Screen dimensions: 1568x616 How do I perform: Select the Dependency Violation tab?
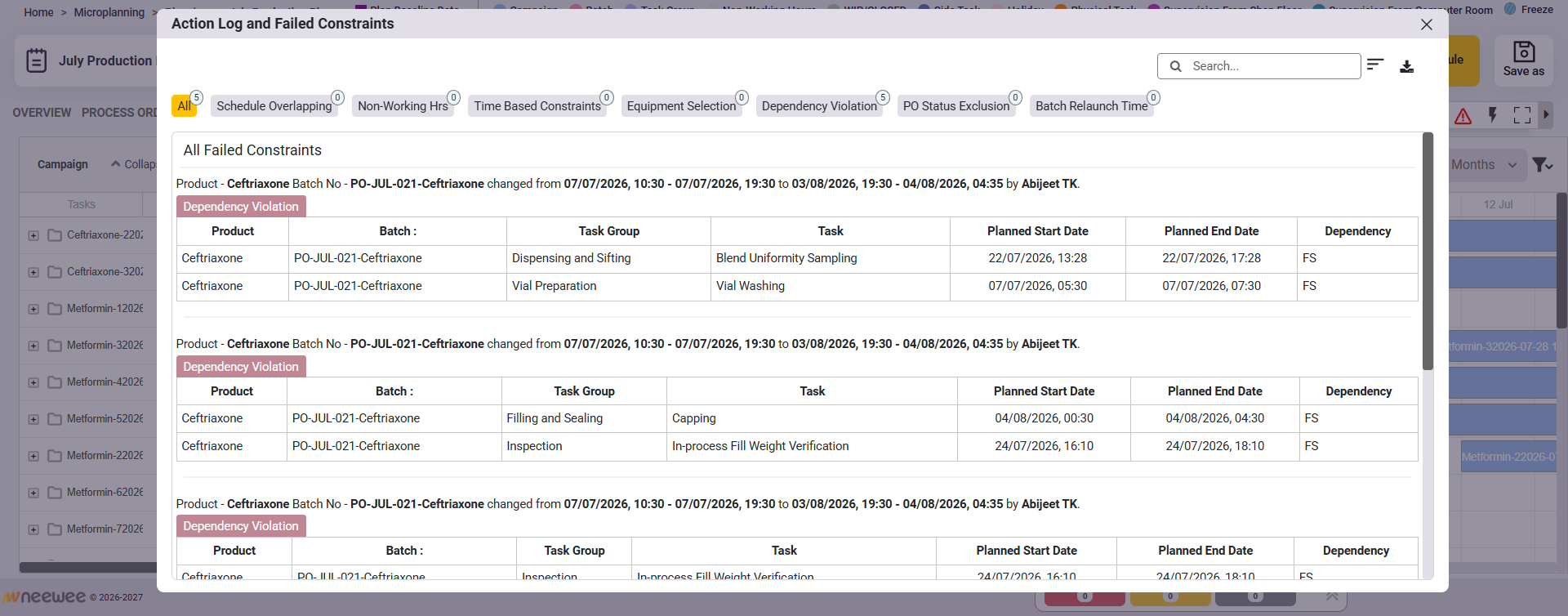click(x=819, y=106)
